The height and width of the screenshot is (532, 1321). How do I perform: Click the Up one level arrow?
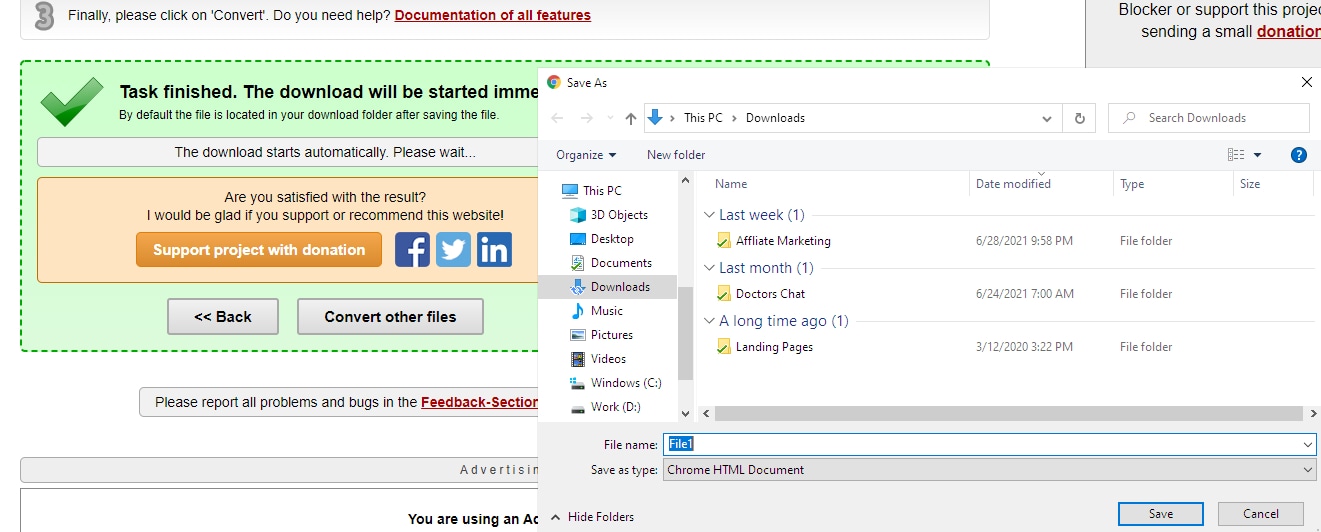(x=630, y=118)
